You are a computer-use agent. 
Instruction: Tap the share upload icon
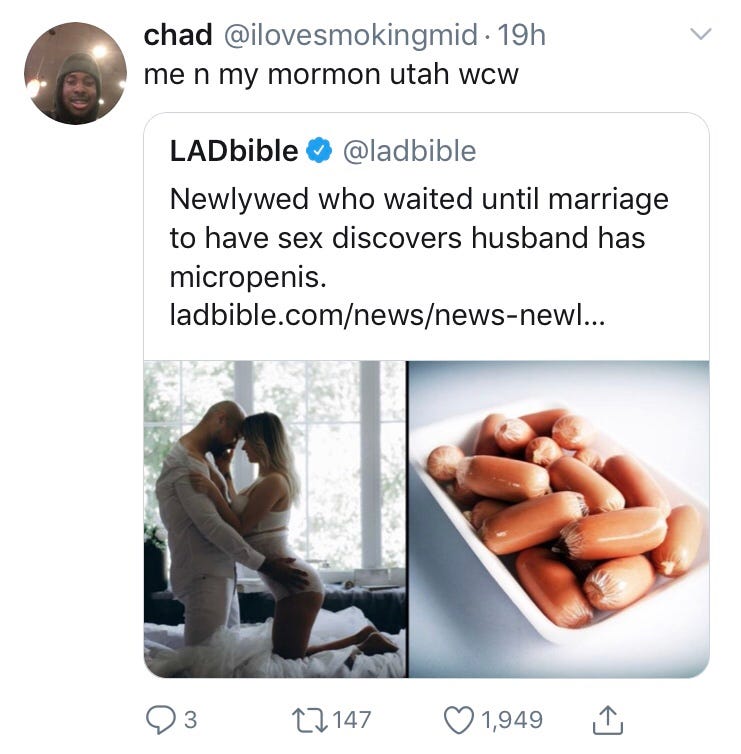(x=608, y=719)
